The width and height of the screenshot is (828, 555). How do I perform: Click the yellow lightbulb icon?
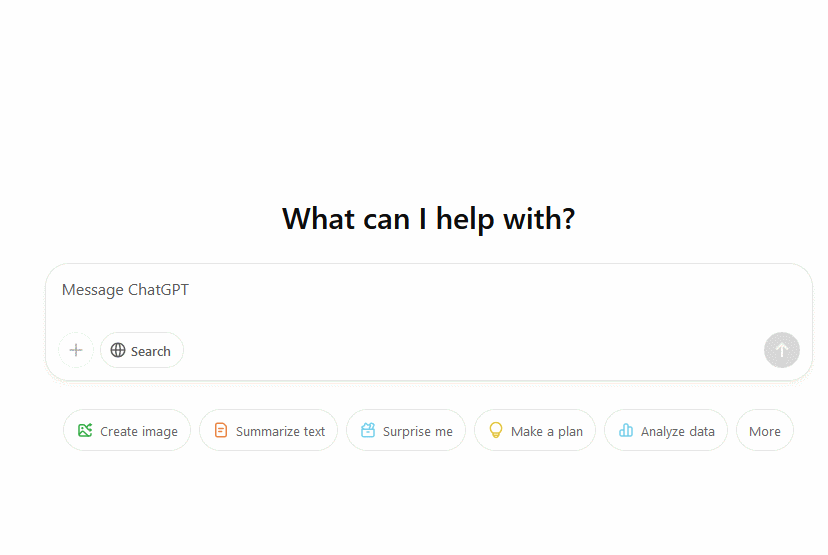tap(495, 430)
